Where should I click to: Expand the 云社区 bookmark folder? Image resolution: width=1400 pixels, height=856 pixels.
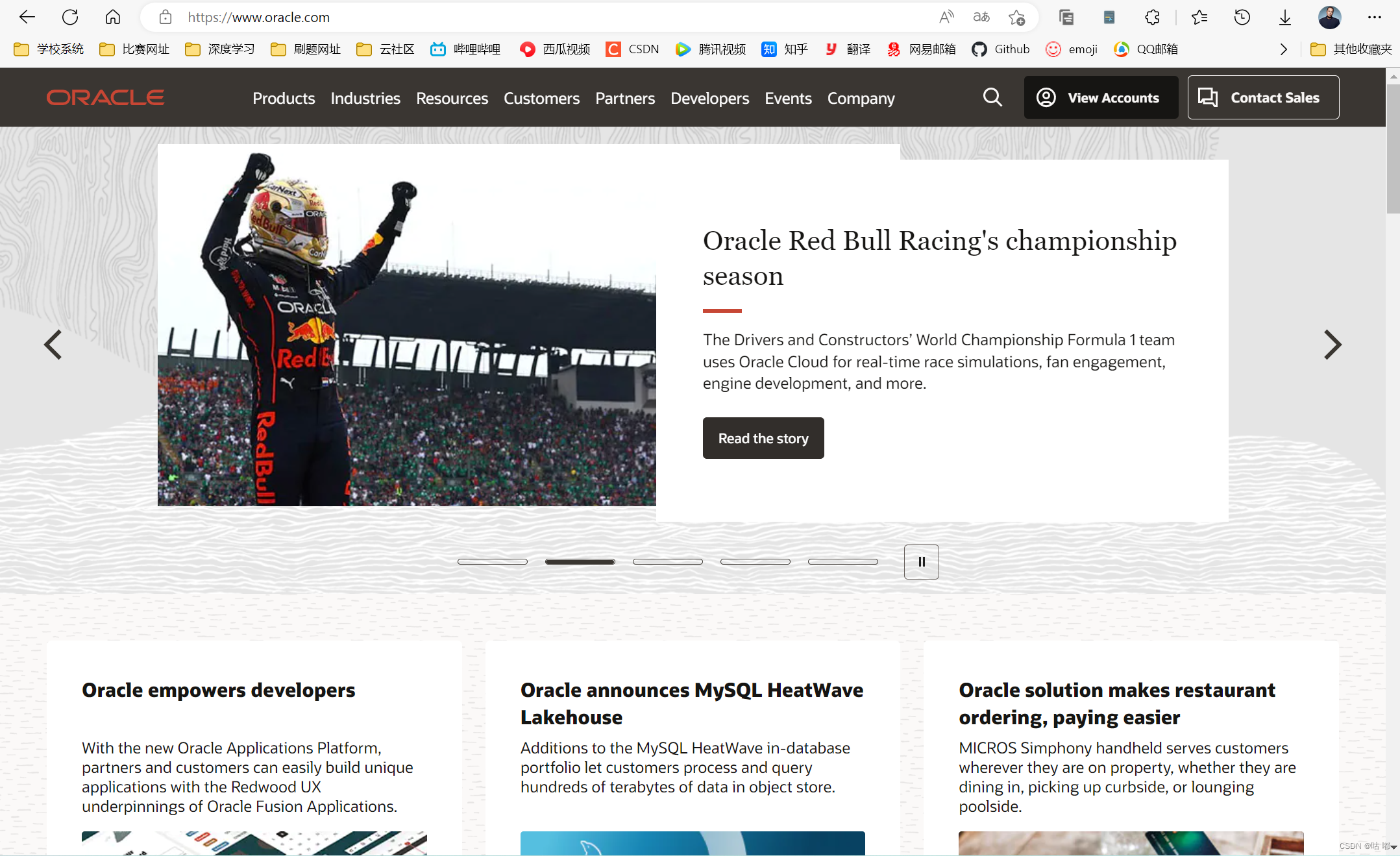(x=386, y=49)
